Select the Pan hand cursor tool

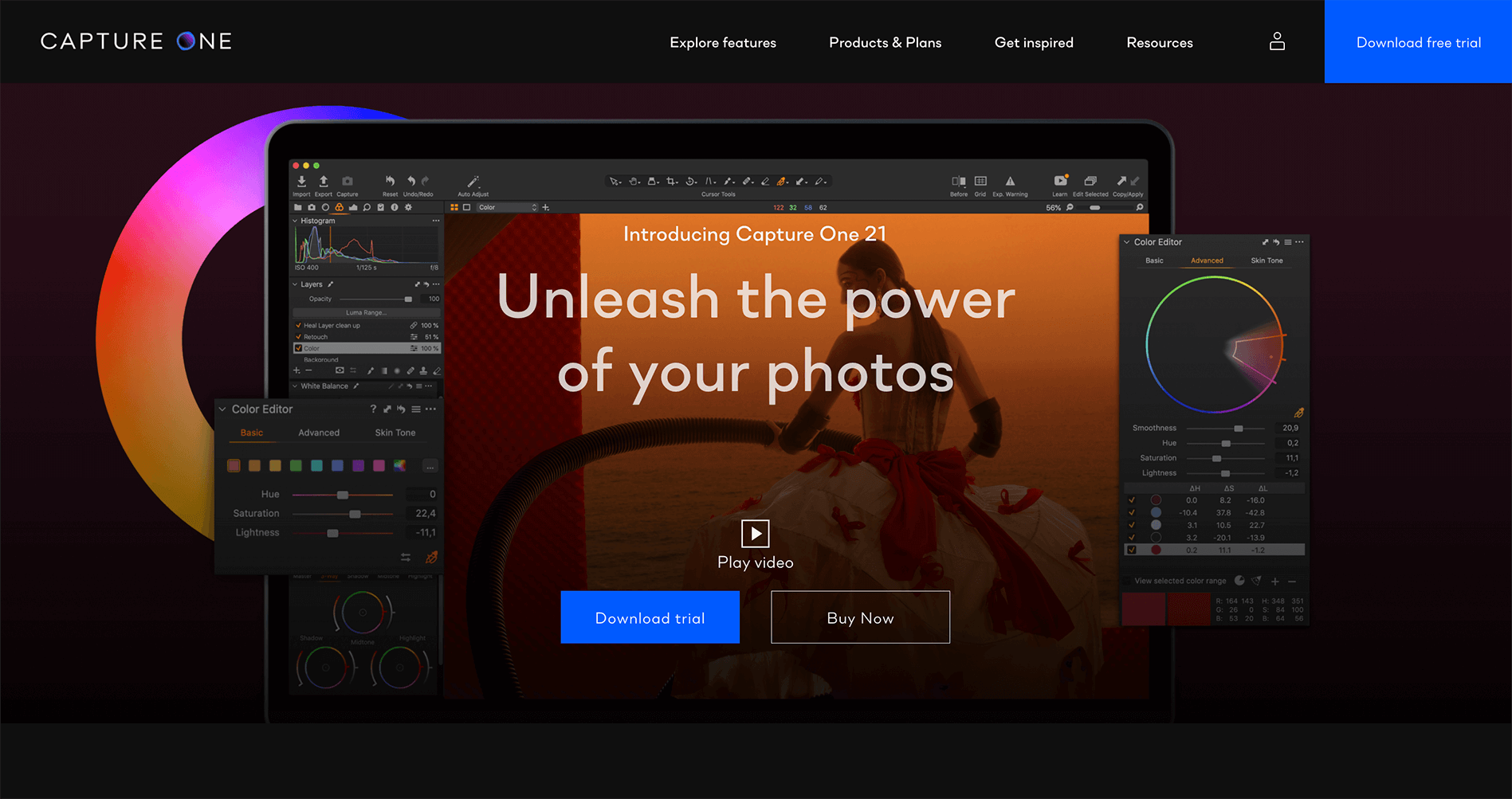(634, 182)
